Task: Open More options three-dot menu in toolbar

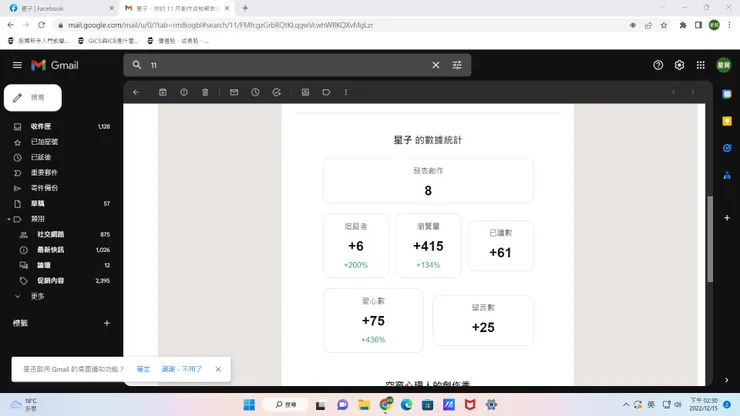Action: [x=346, y=93]
